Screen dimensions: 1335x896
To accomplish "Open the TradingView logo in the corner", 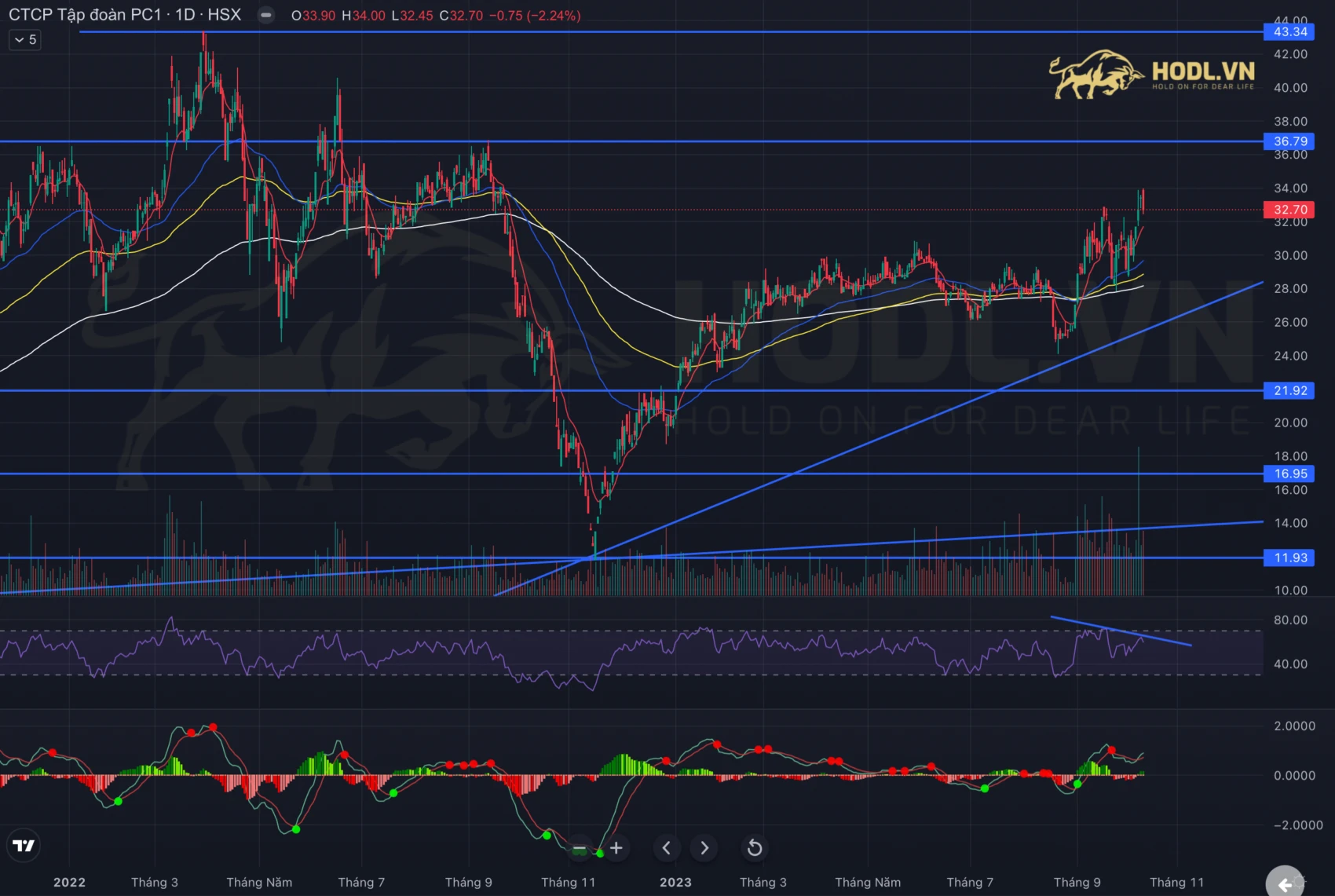I will [x=24, y=846].
